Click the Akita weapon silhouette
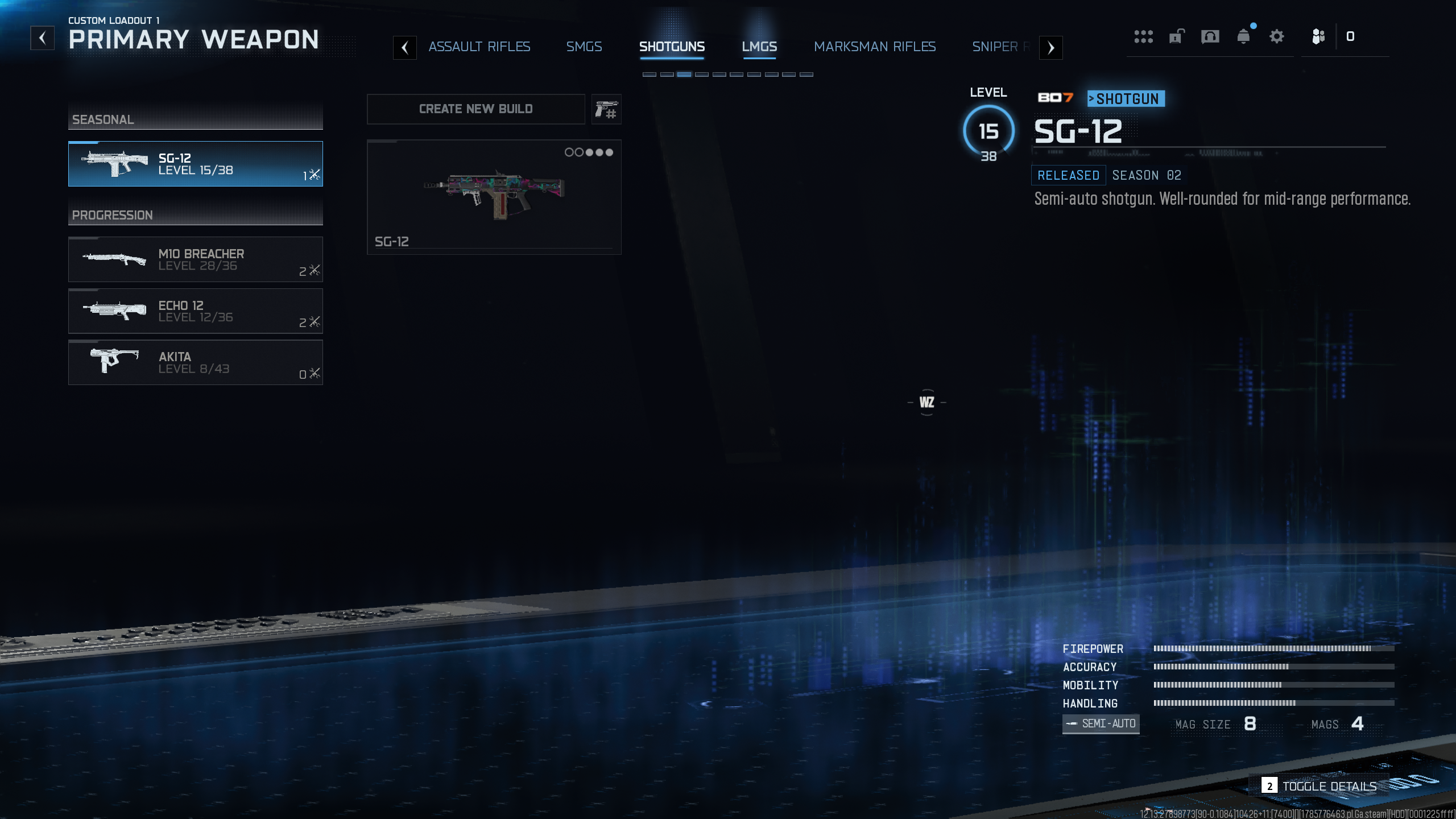 tap(114, 360)
